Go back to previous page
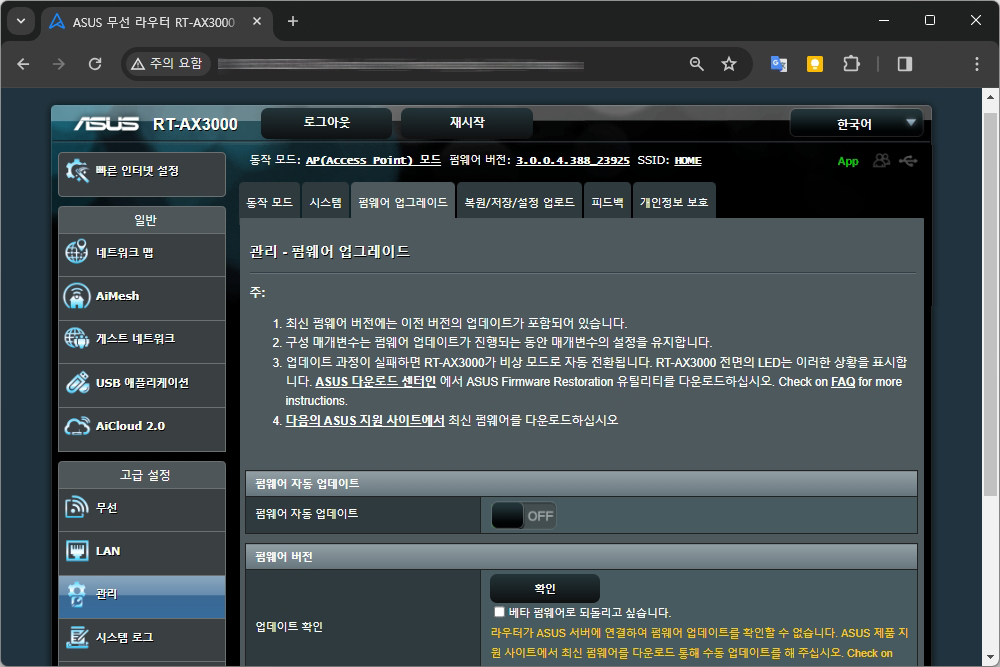 tap(23, 64)
